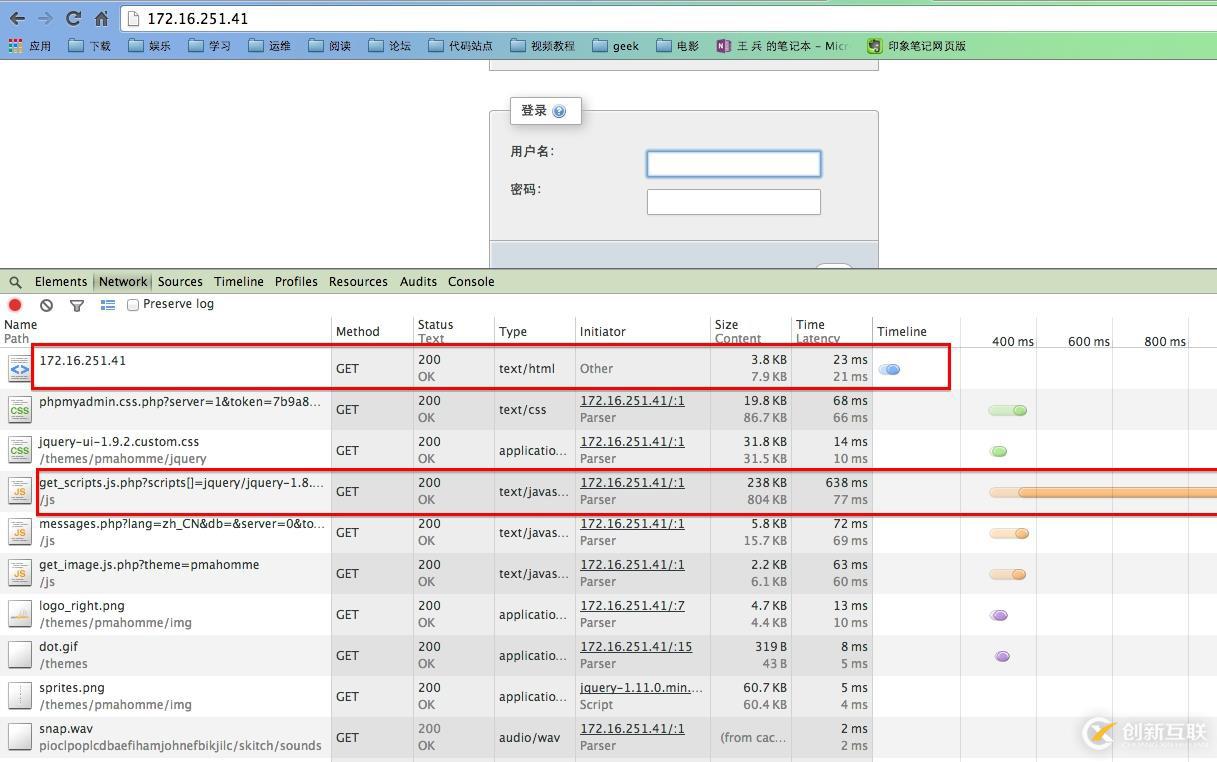Open the 视频教程 bookmark folder
This screenshot has width=1217, height=762.
click(543, 46)
